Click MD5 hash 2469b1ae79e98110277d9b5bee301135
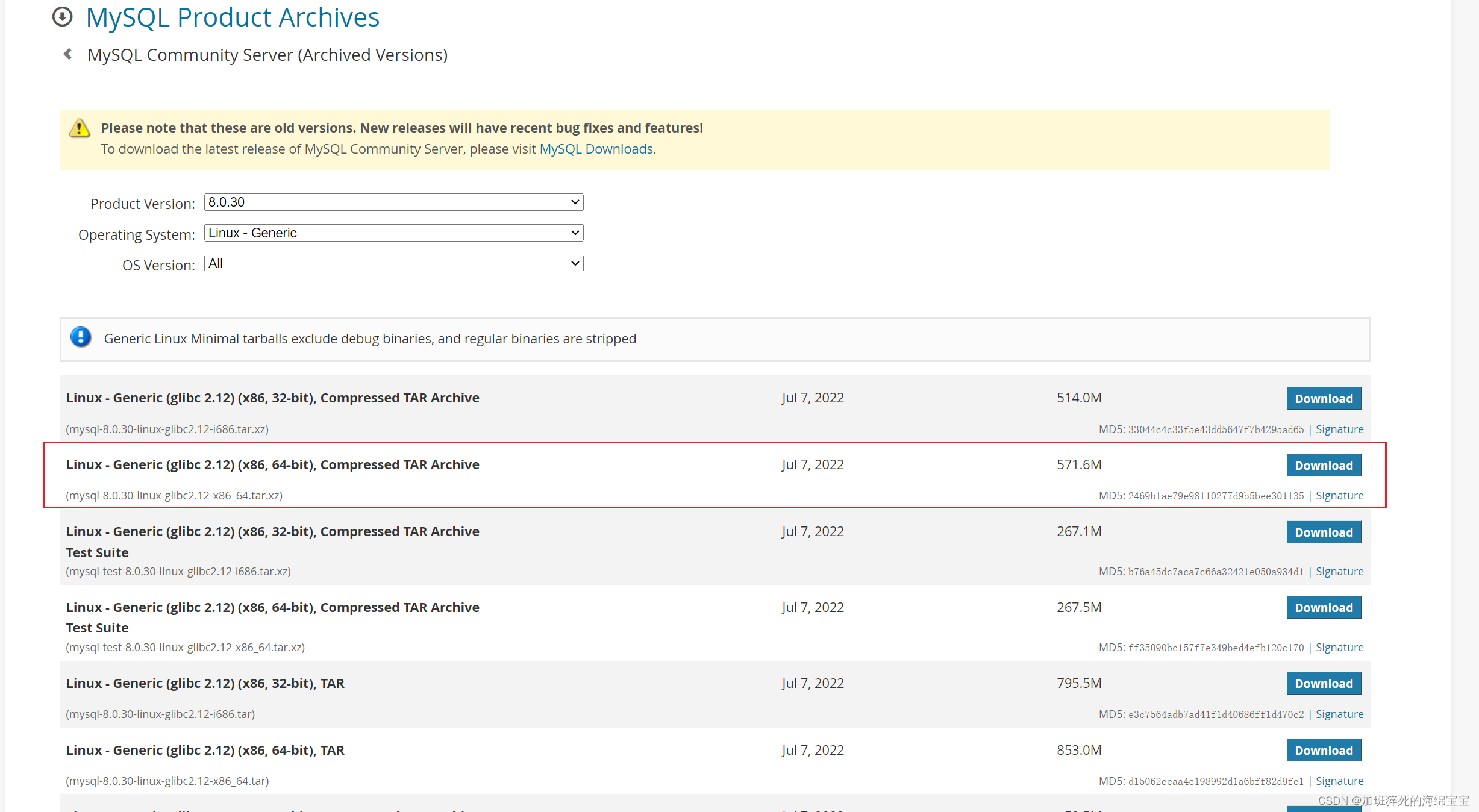The image size is (1479, 812). click(1216, 496)
